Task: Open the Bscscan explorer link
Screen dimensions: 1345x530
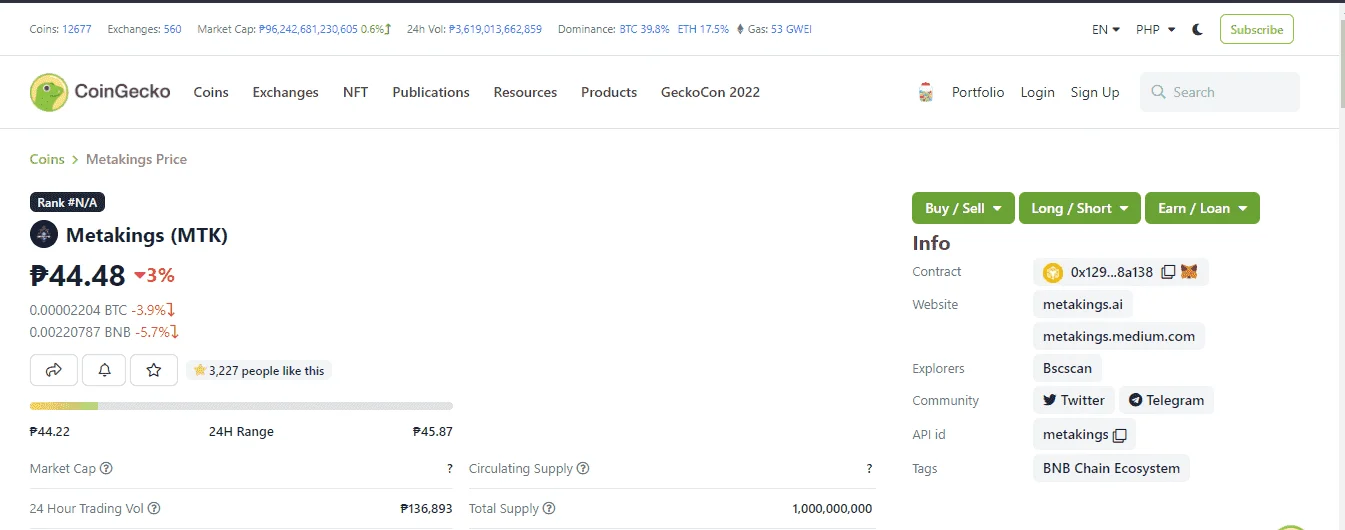Action: [x=1068, y=368]
